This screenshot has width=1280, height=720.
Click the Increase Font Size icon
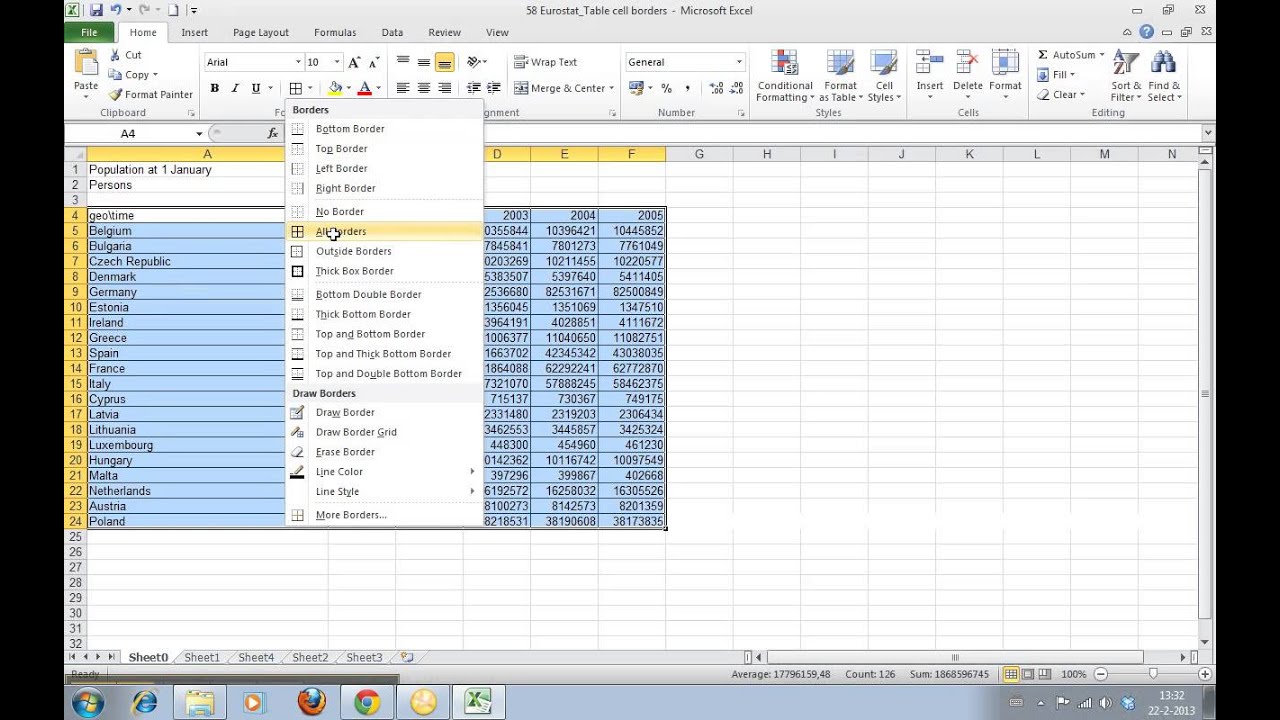tap(354, 62)
